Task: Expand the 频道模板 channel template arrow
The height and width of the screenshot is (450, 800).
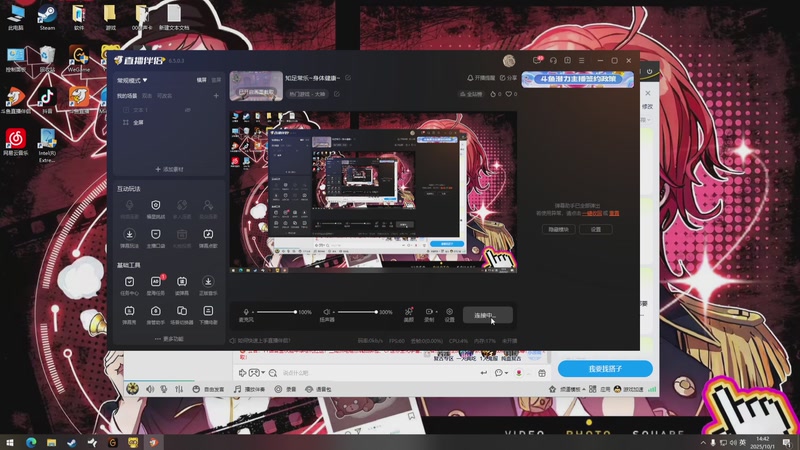Action: (584, 389)
